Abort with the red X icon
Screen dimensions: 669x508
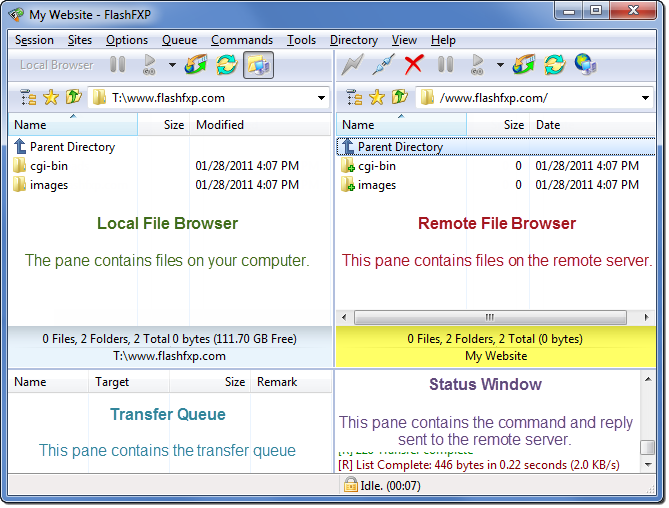pyautogui.click(x=414, y=65)
